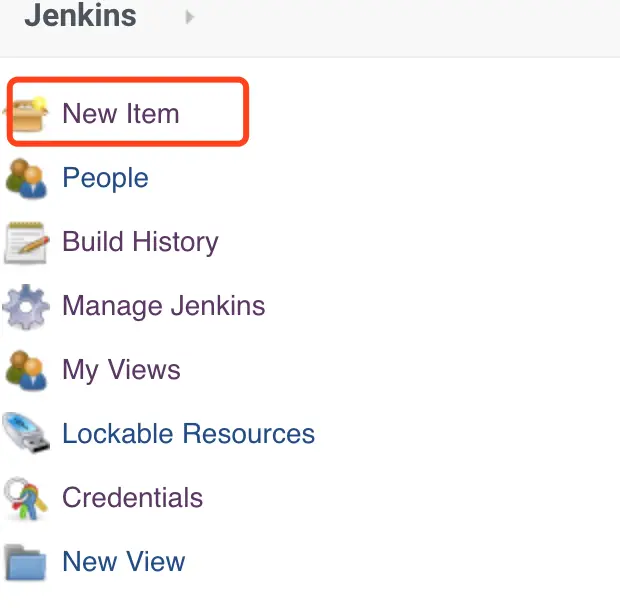Click the My Views users icon
Screen dimensions: 620x608
point(26,370)
